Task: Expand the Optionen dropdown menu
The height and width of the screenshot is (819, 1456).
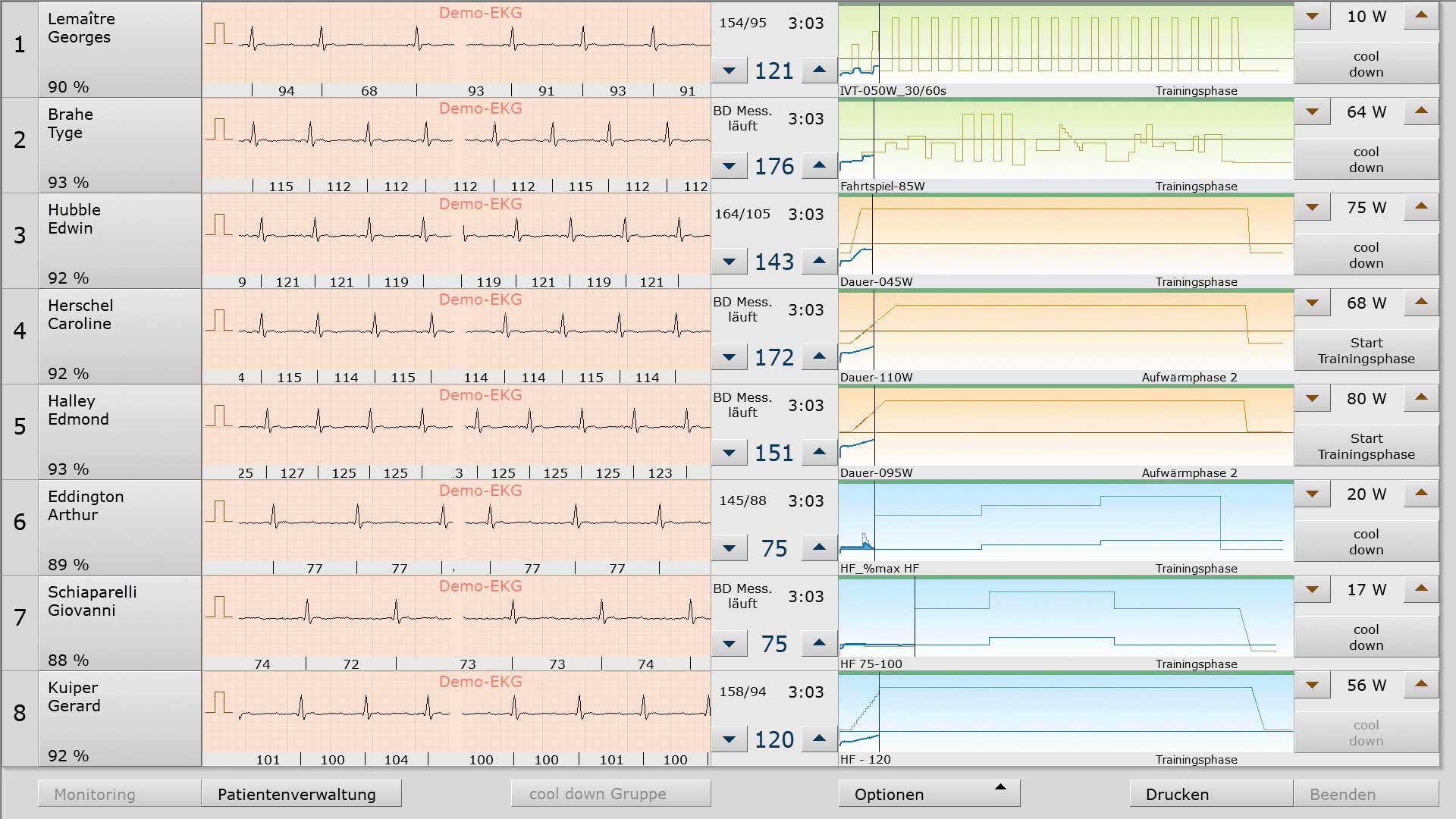Action: tap(929, 793)
